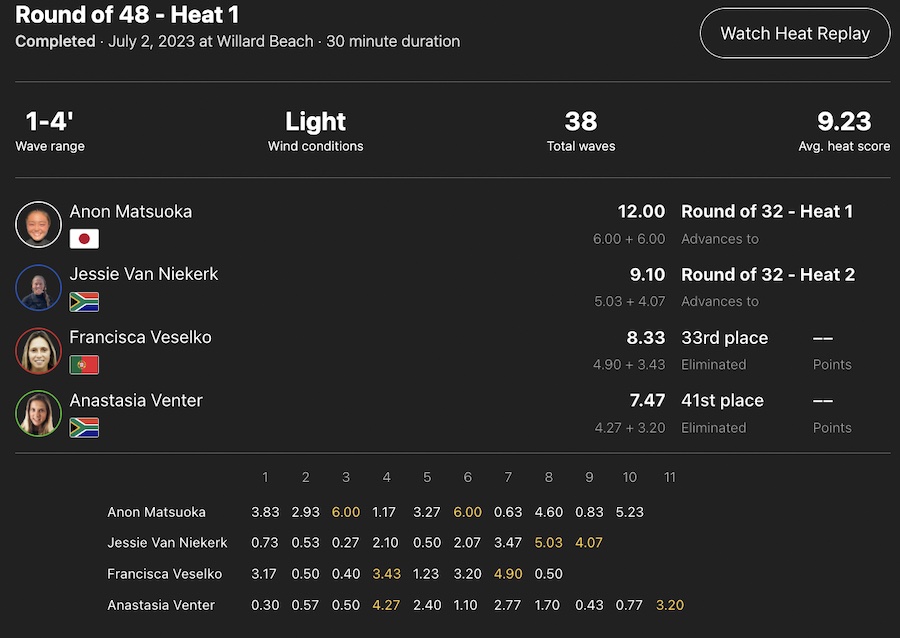
Task: Click Anastasia Venter name in results list
Action: [x=136, y=400]
